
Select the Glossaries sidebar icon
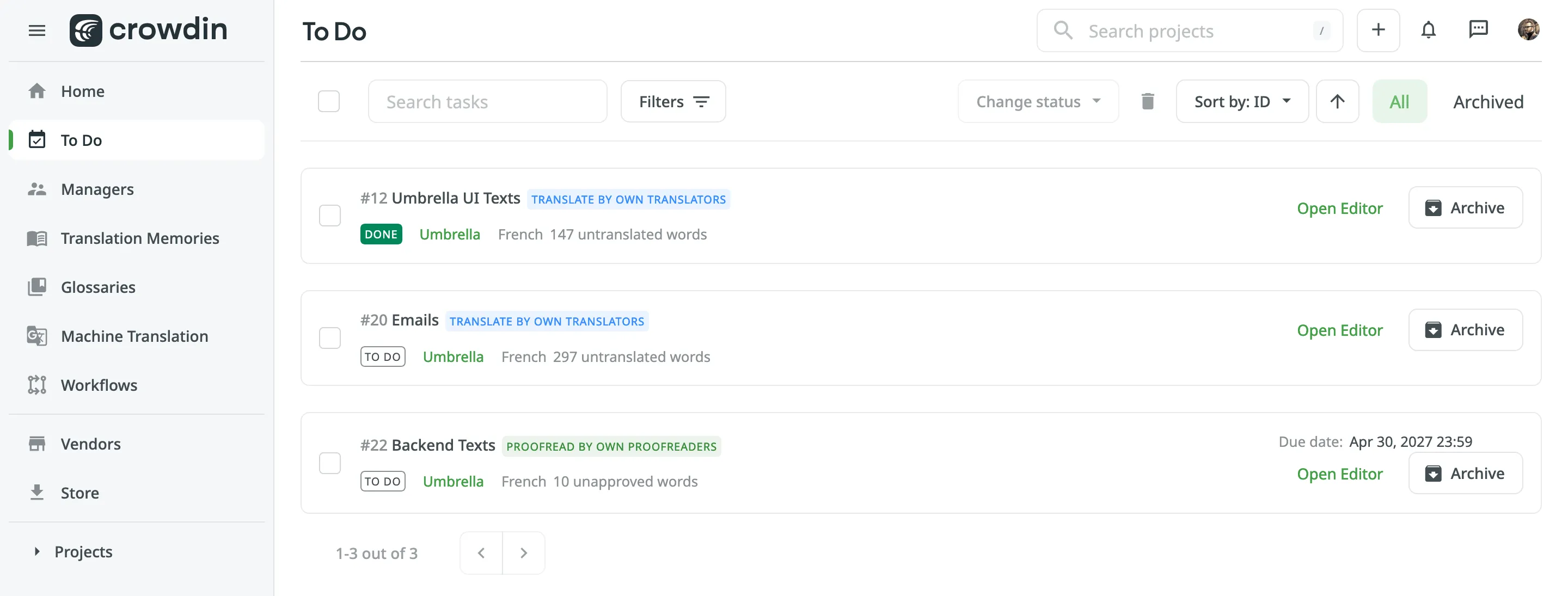(36, 287)
